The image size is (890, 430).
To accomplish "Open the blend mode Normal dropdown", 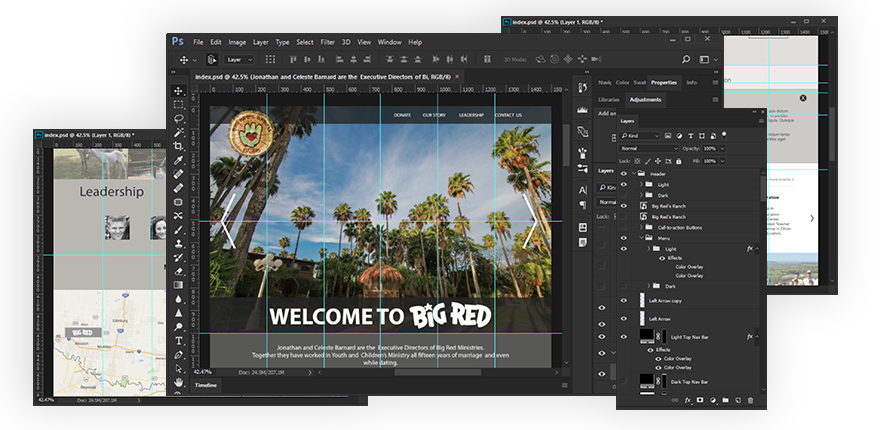I will (x=651, y=148).
